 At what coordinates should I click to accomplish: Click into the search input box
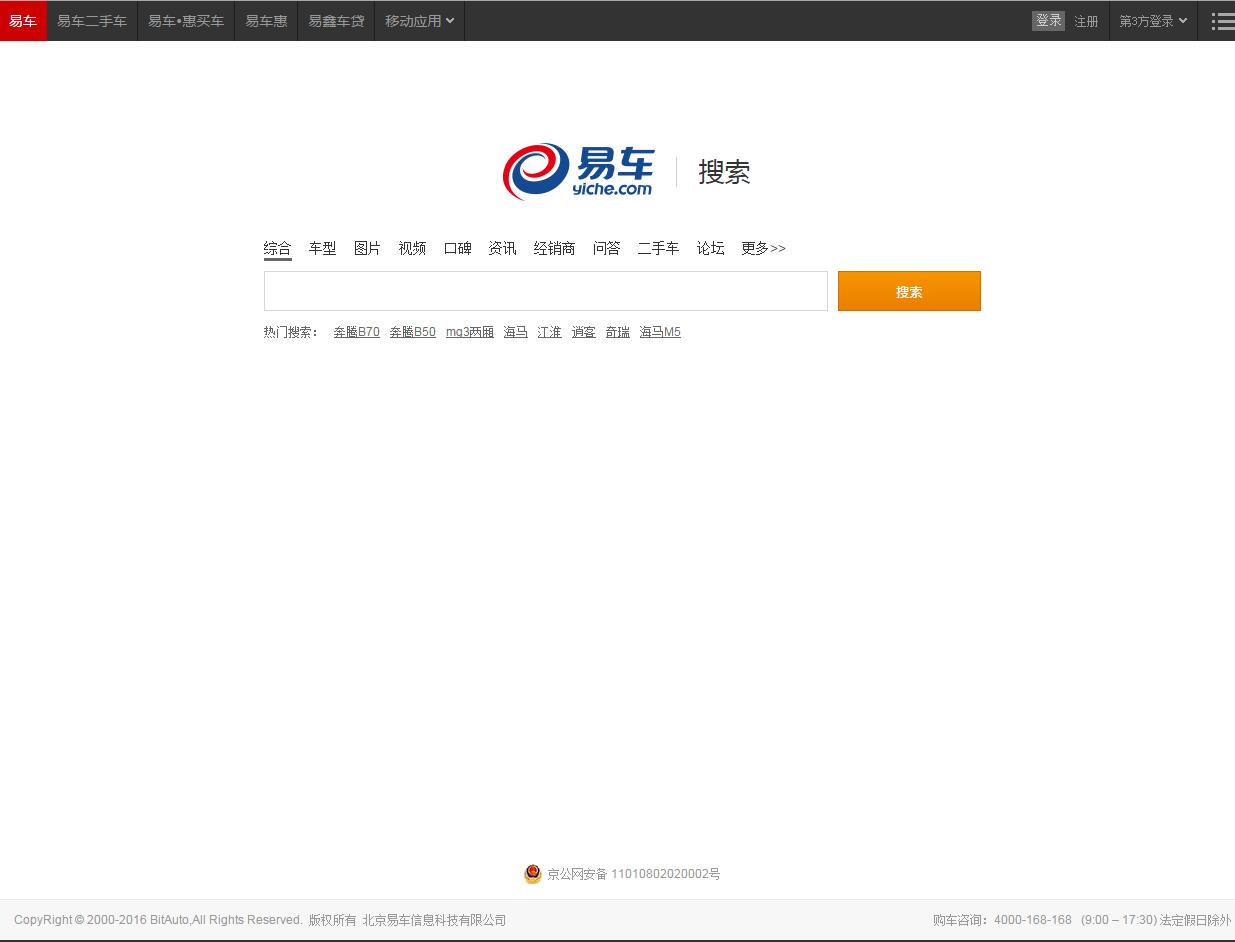click(546, 291)
